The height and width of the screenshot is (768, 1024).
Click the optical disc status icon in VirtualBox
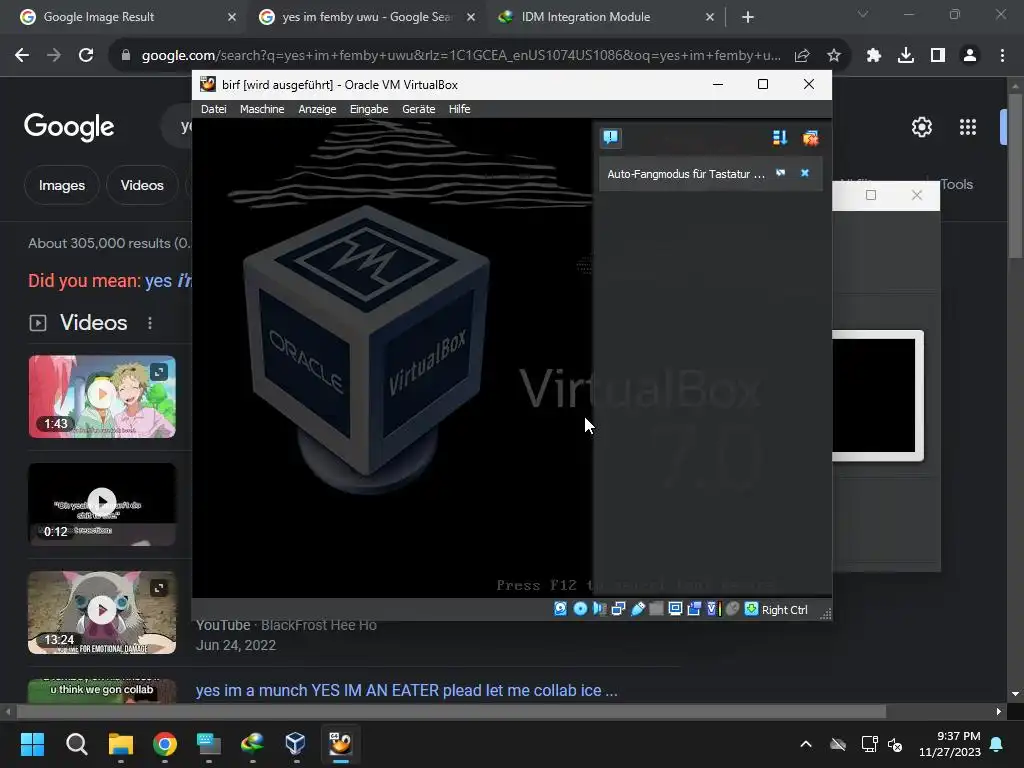click(580, 609)
